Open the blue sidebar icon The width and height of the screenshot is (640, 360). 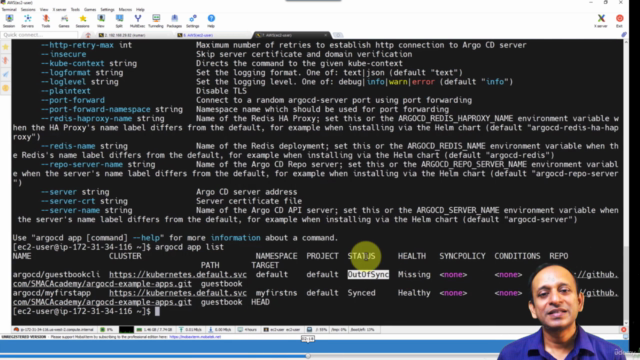pyautogui.click(x=5, y=74)
